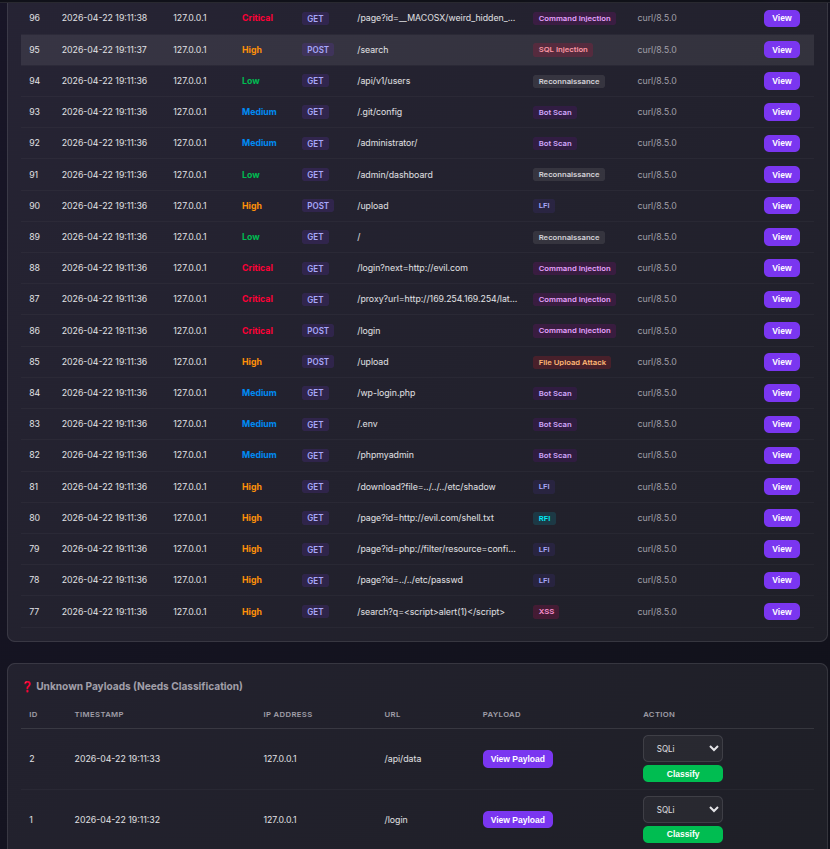Viewport: 830px width, 849px height.
Task: View entry 84 /wp-login.php
Action: [x=781, y=393]
